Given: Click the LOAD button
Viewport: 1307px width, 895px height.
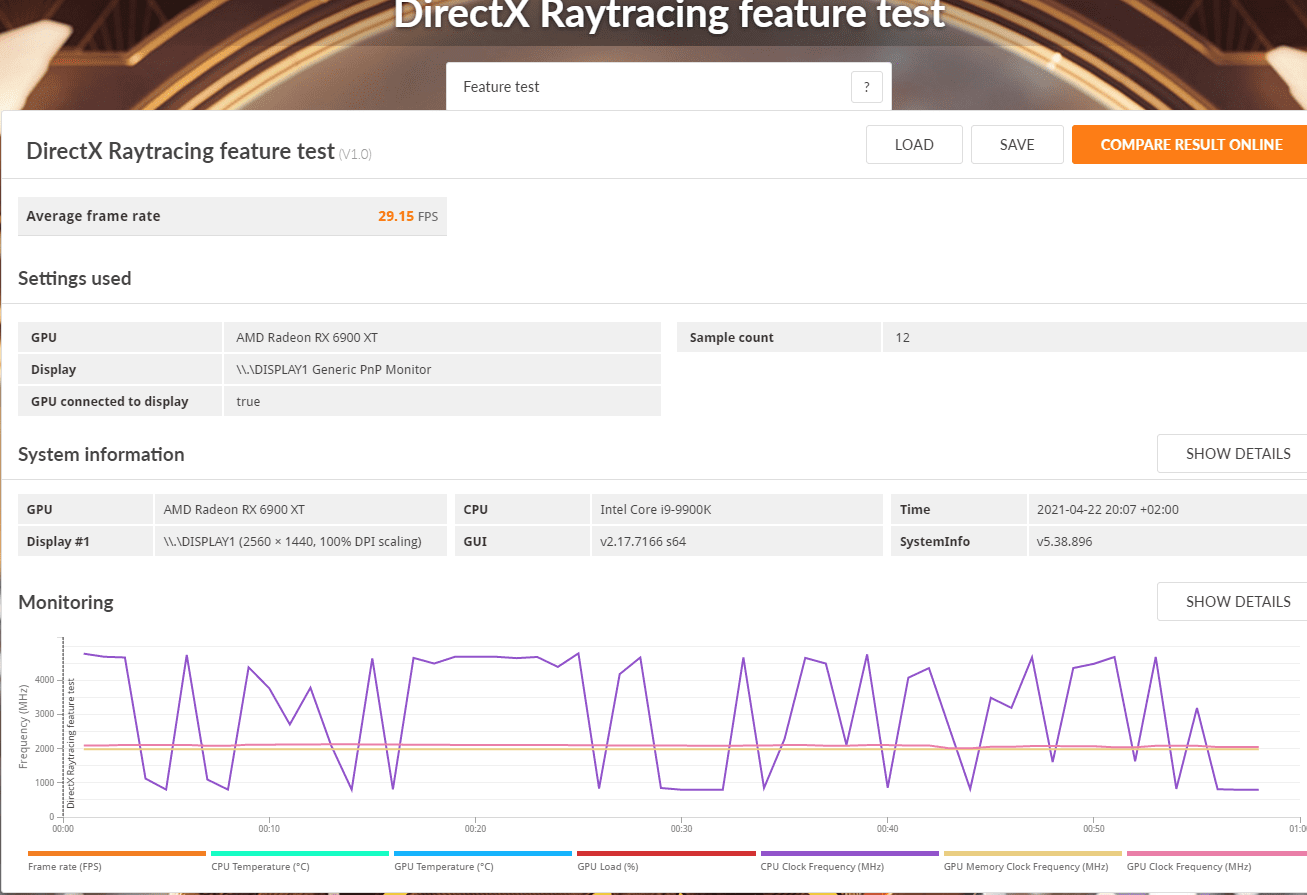Looking at the screenshot, I should click(914, 145).
